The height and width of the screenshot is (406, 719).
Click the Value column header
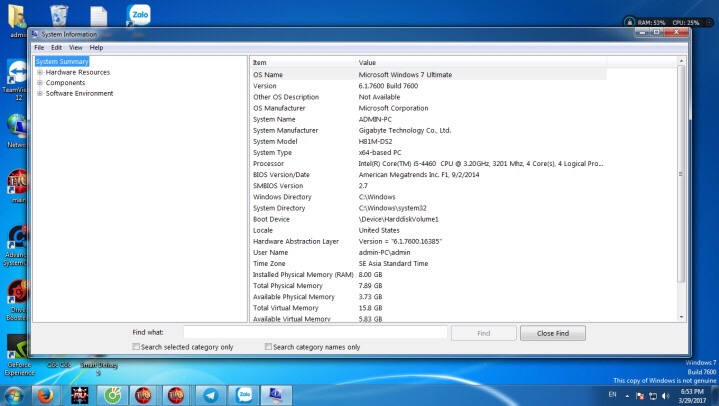pos(481,62)
